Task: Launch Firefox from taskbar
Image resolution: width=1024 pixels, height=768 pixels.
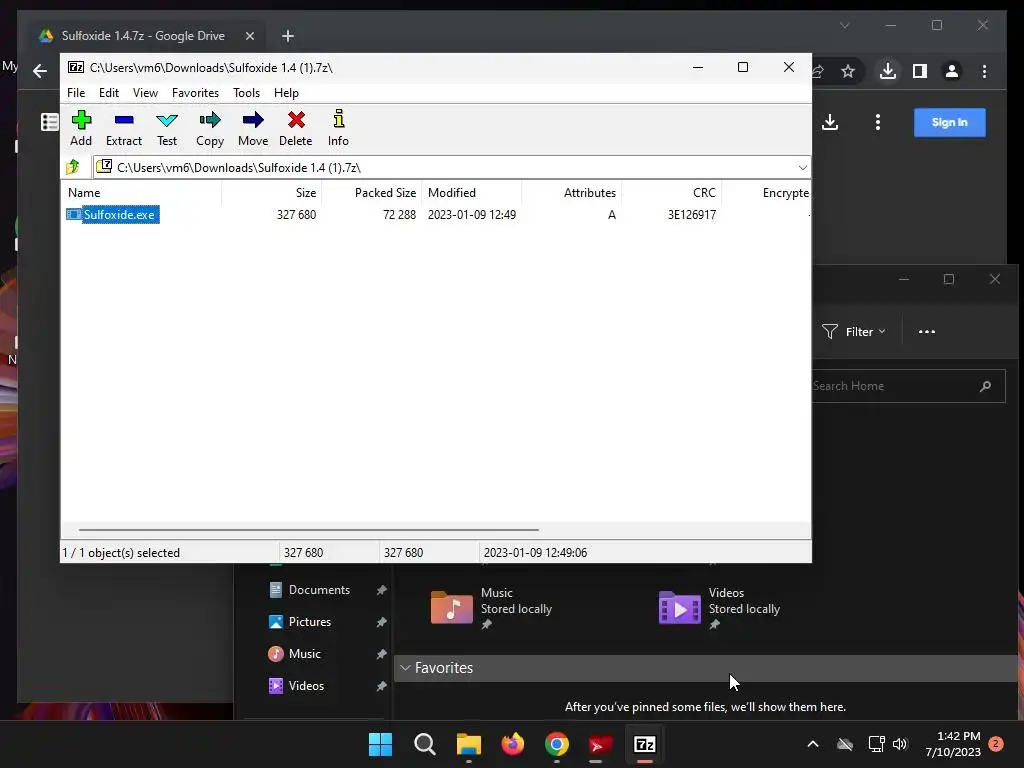Action: (x=513, y=744)
